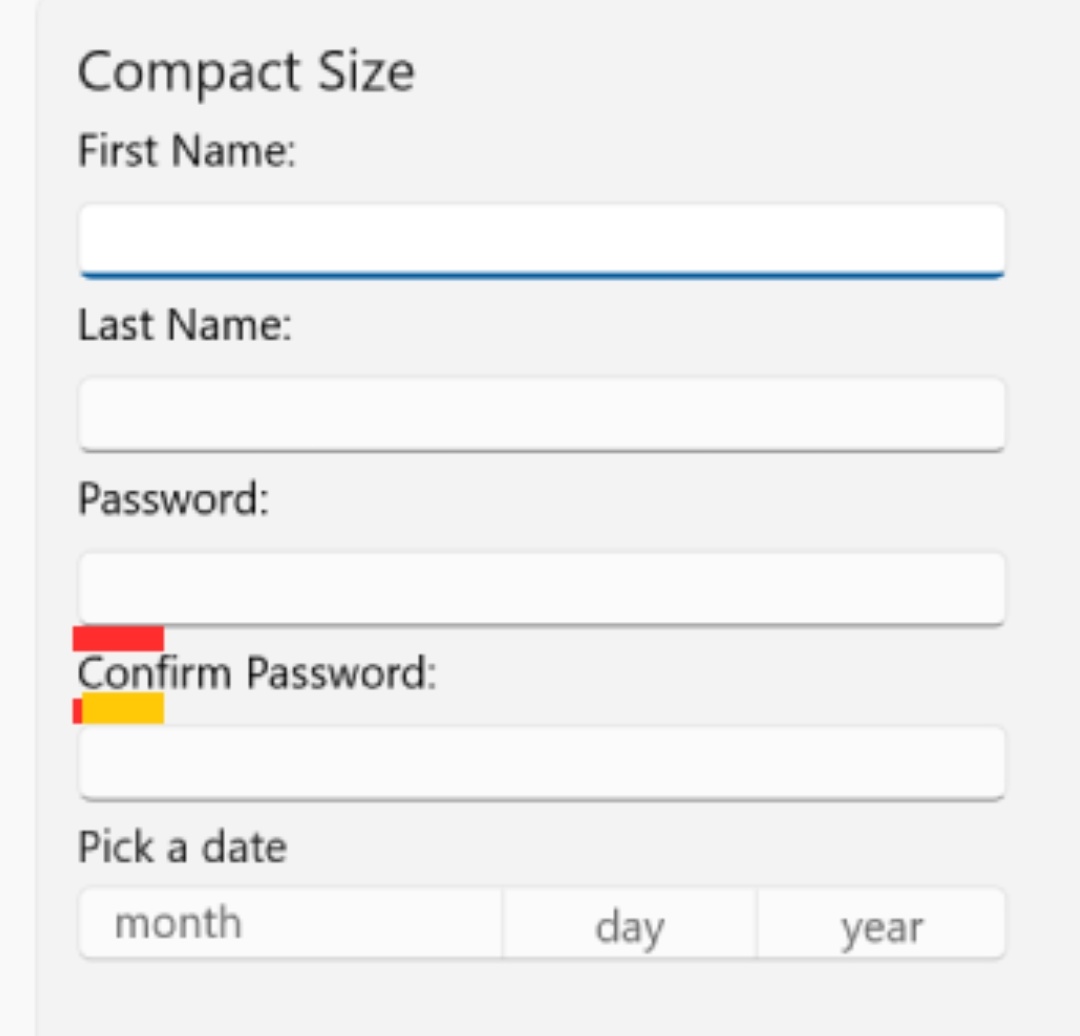The width and height of the screenshot is (1080, 1036).
Task: Open the day selector in the date picker
Action: (630, 925)
